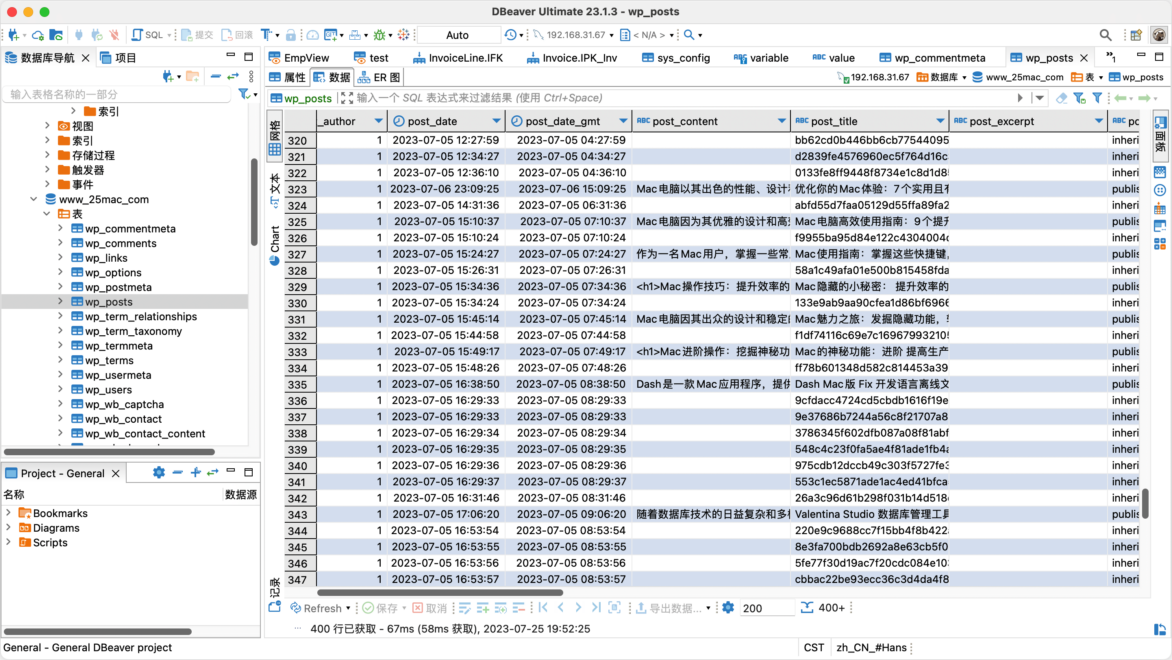Open navigator filter funnel dropdown
Screen dimensions: 1172x660
pyautogui.click(x=247, y=94)
